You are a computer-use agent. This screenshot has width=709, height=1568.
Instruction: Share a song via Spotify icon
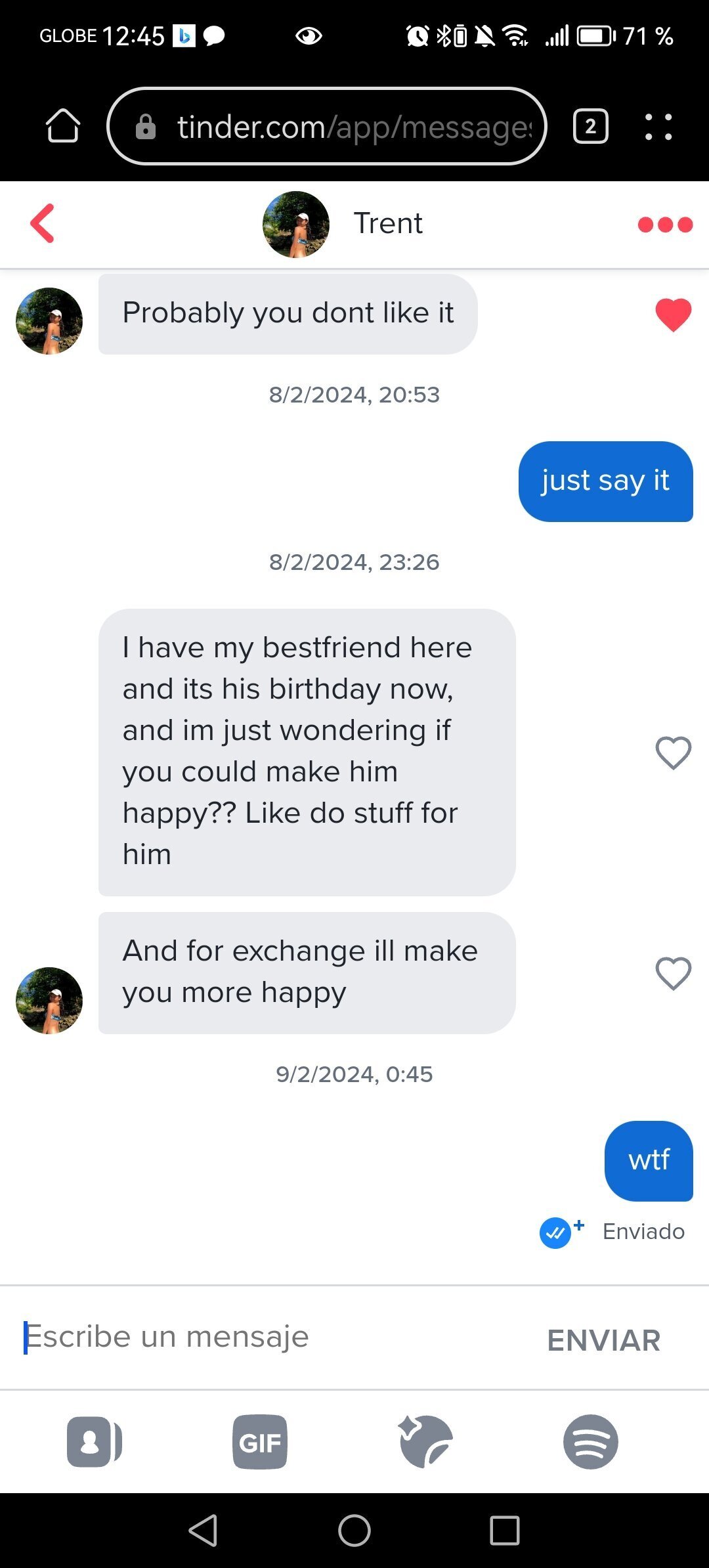click(x=591, y=1442)
